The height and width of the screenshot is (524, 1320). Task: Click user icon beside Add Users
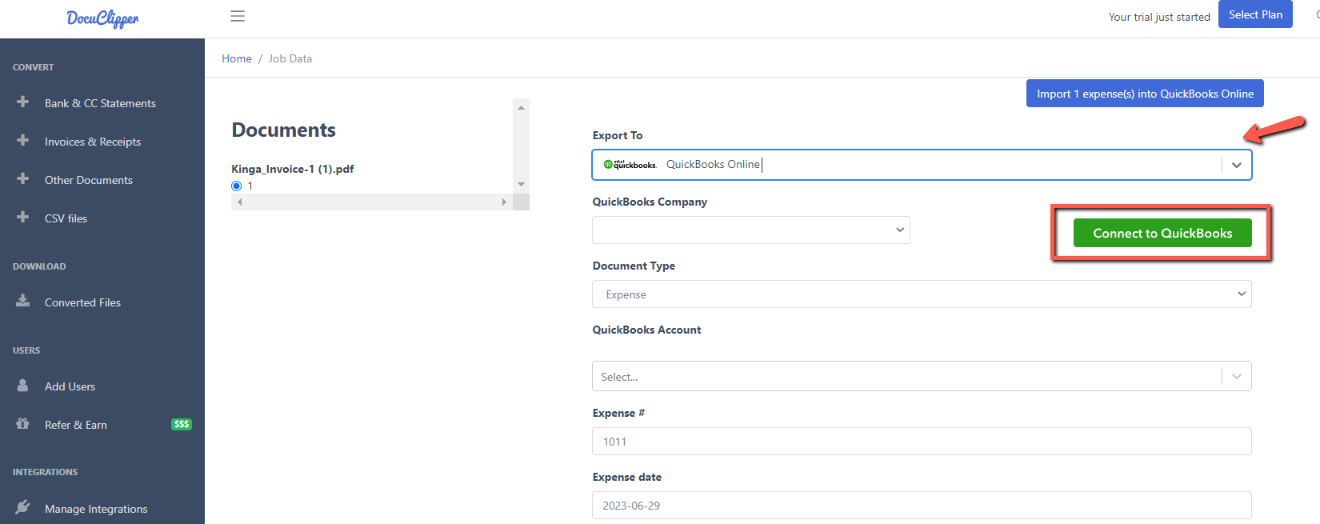(x=23, y=386)
